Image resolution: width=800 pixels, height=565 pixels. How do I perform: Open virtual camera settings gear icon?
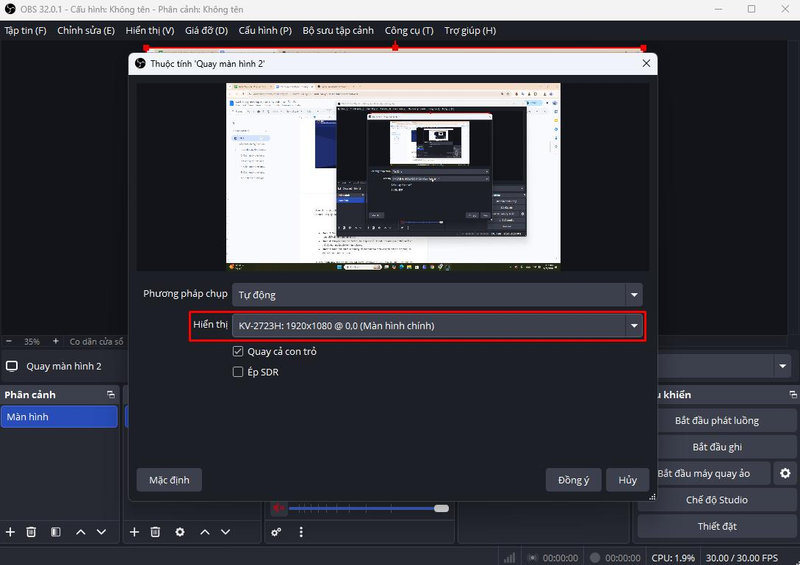(x=785, y=473)
